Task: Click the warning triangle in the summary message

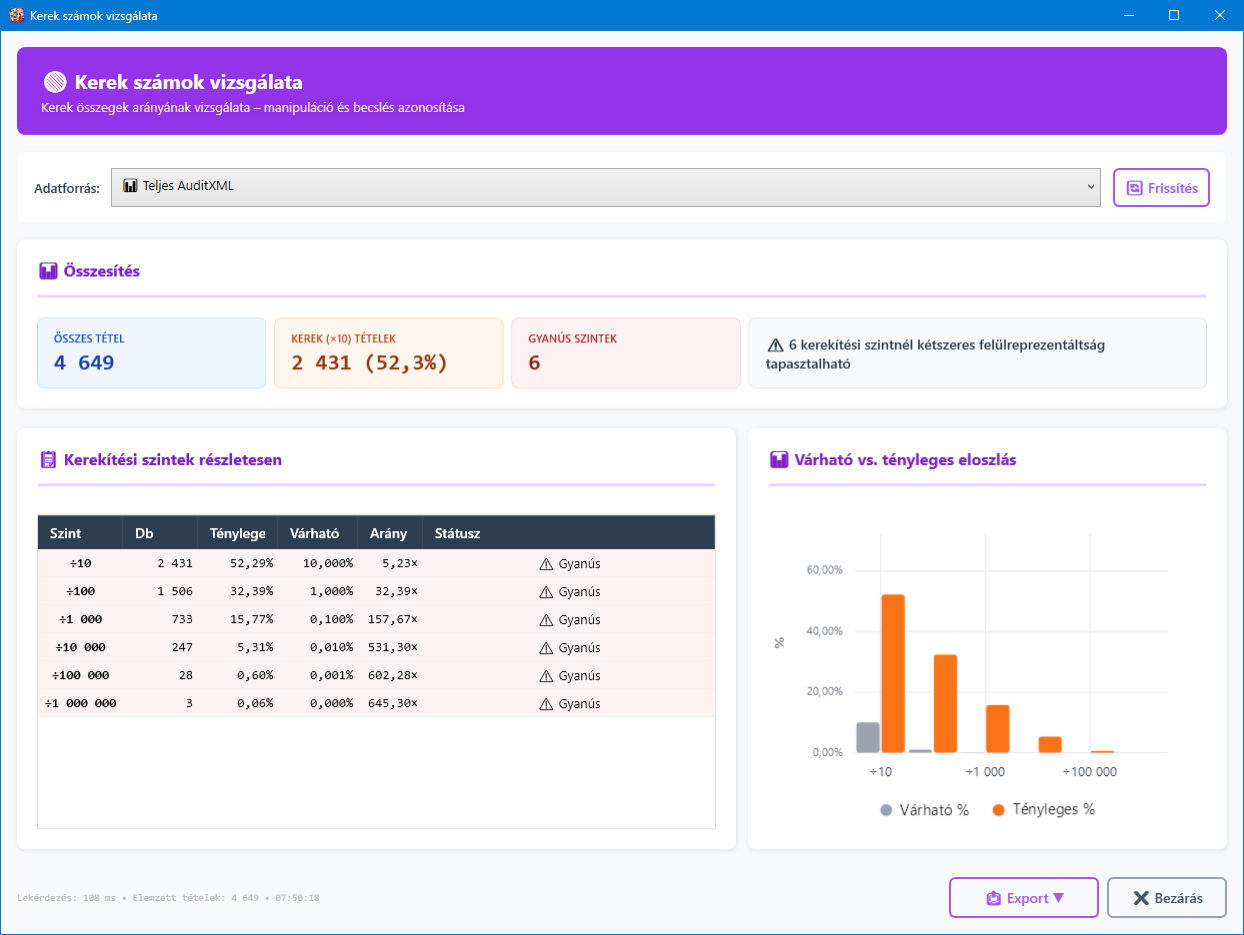Action: click(x=775, y=345)
